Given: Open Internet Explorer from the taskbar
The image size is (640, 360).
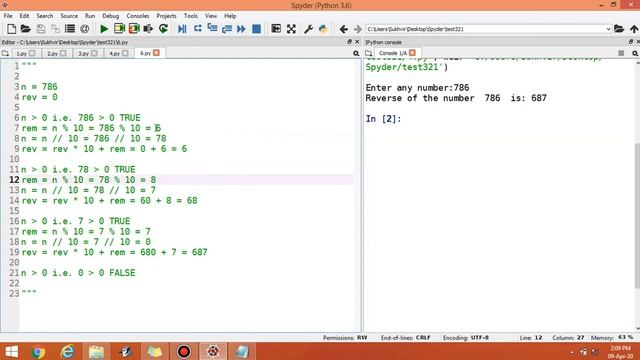Looking at the screenshot, I should pos(67,351).
